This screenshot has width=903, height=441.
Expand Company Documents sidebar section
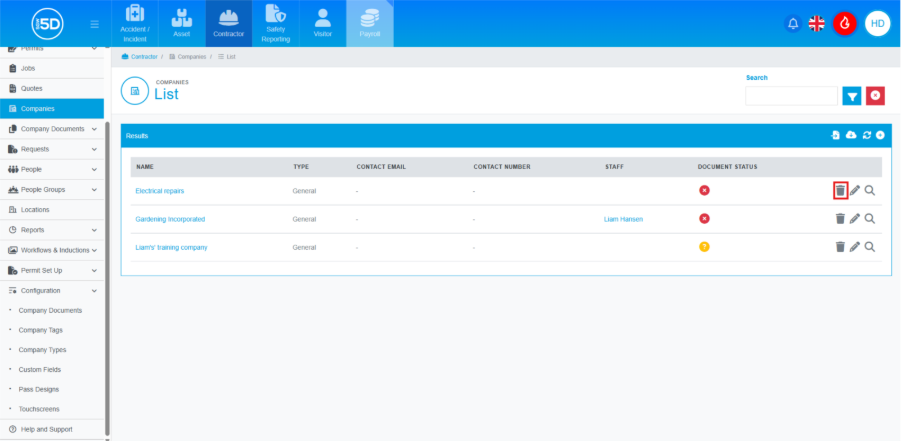tap(94, 129)
